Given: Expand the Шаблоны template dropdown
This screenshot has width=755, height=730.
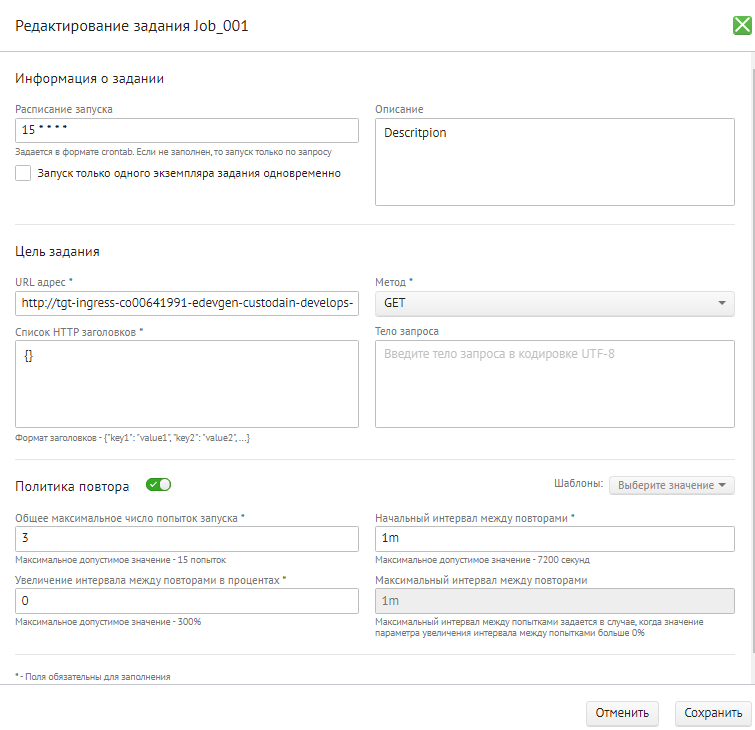Looking at the screenshot, I should click(x=671, y=485).
